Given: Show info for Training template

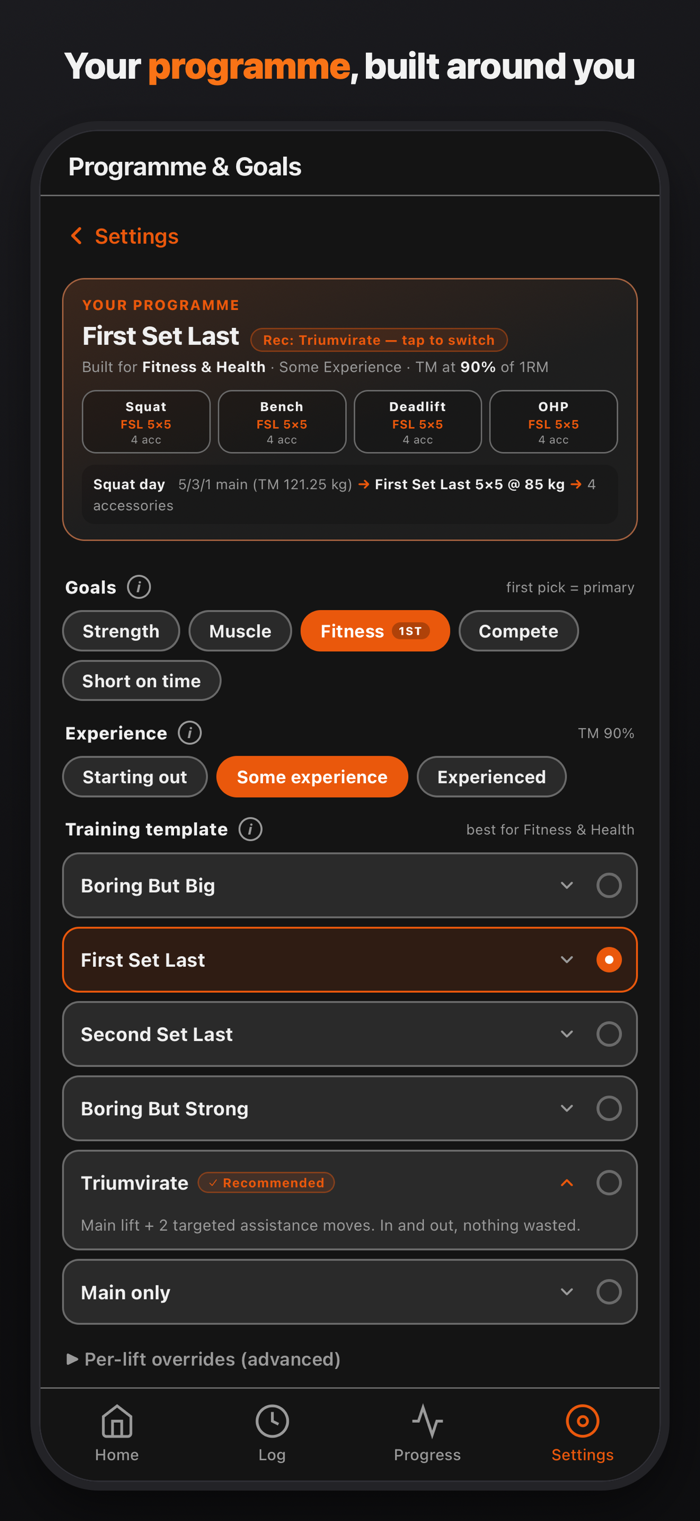Looking at the screenshot, I should pyautogui.click(x=251, y=829).
